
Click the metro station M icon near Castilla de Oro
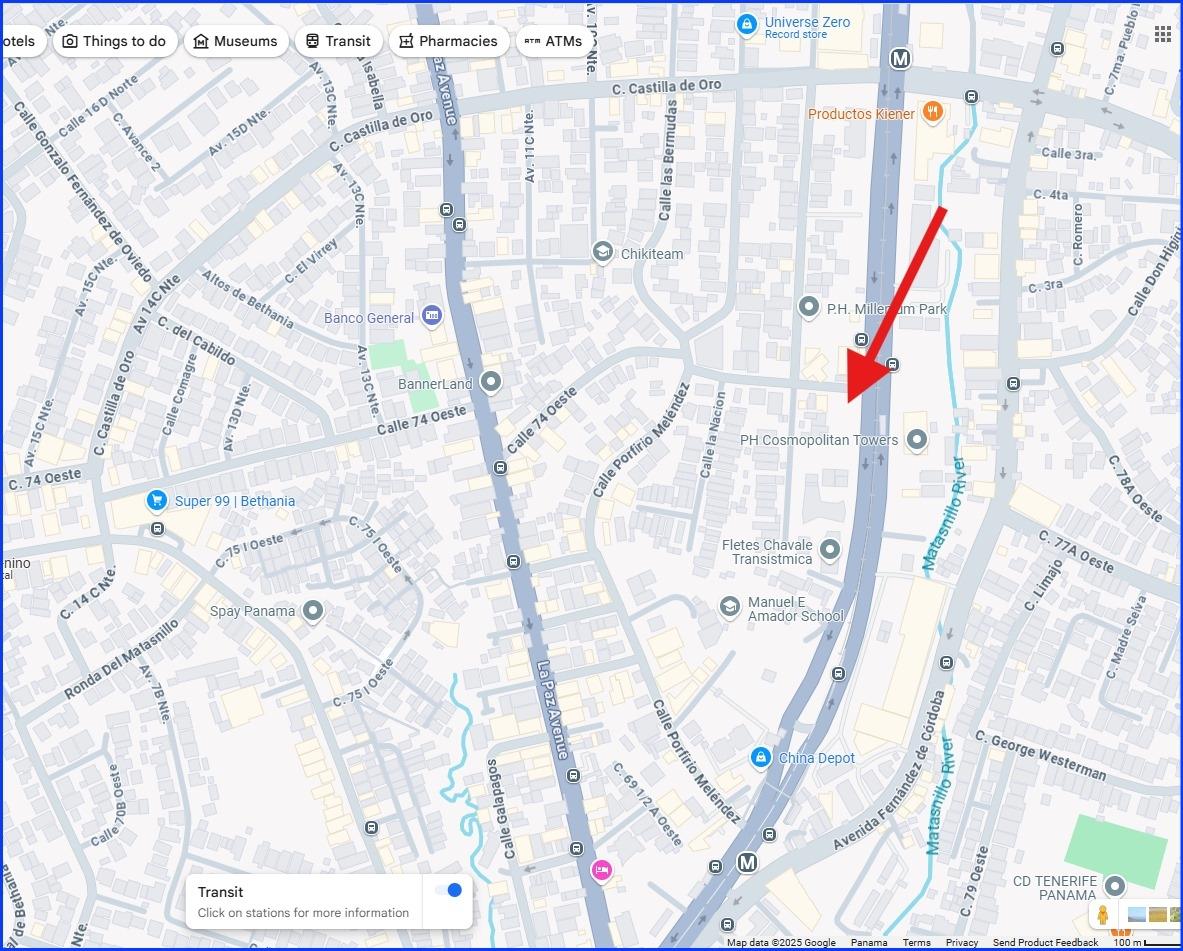click(899, 58)
